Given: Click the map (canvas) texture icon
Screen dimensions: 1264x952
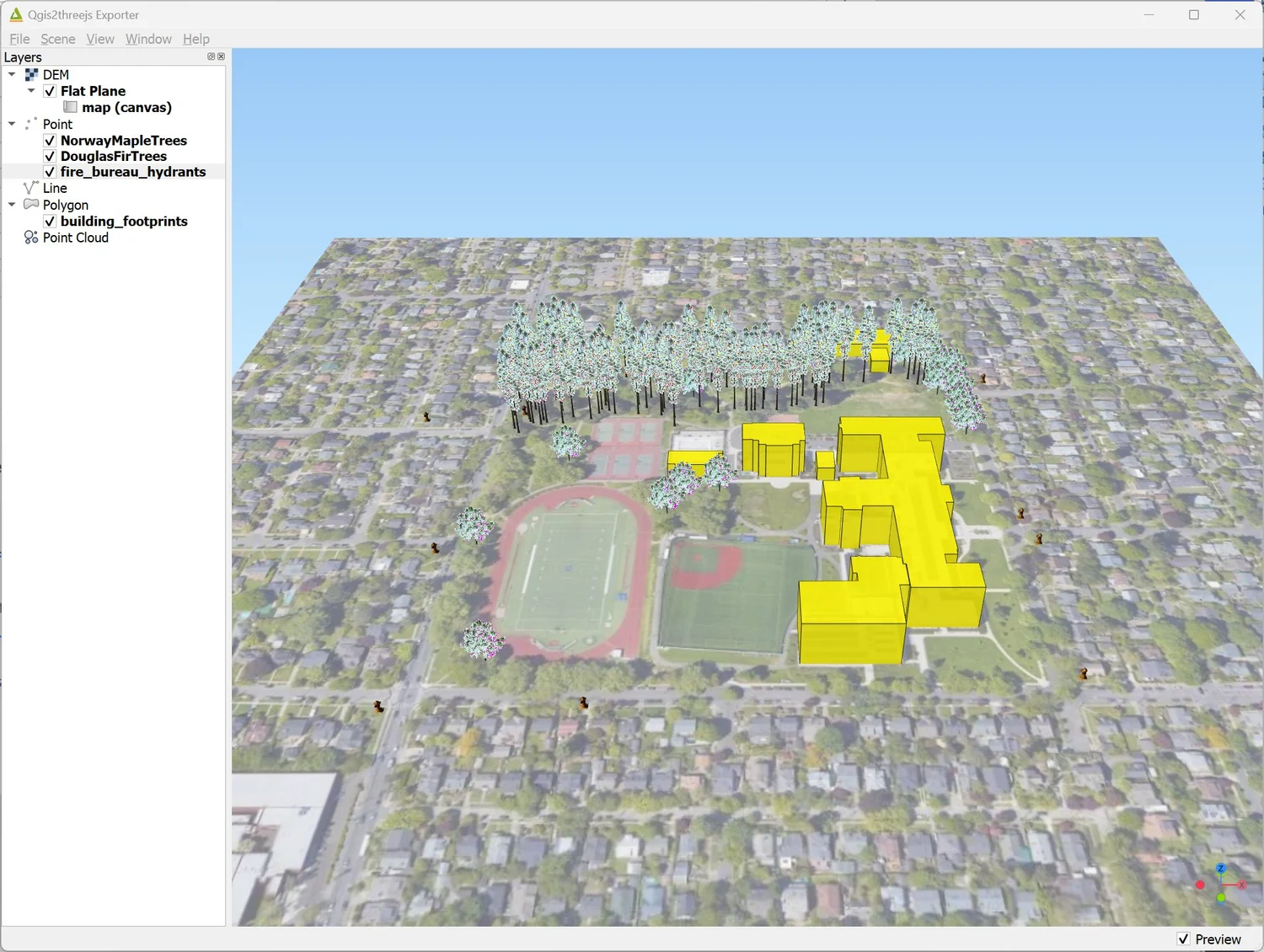Looking at the screenshot, I should pos(70,107).
